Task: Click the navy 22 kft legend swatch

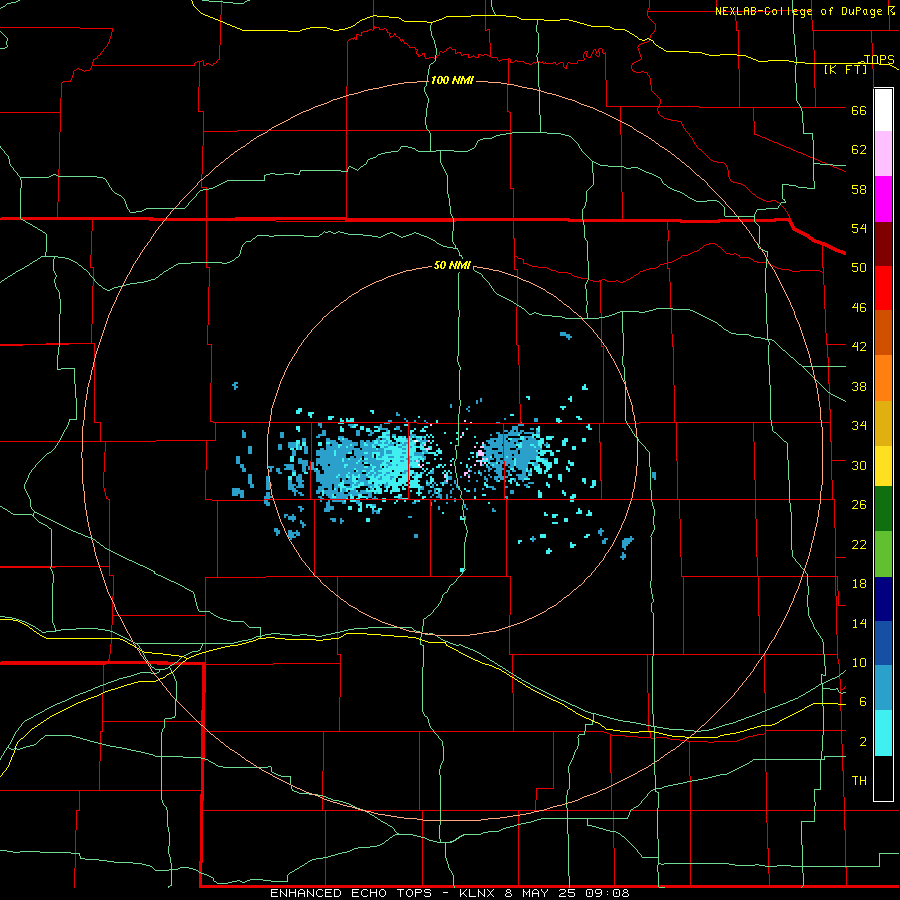Action: click(x=883, y=599)
